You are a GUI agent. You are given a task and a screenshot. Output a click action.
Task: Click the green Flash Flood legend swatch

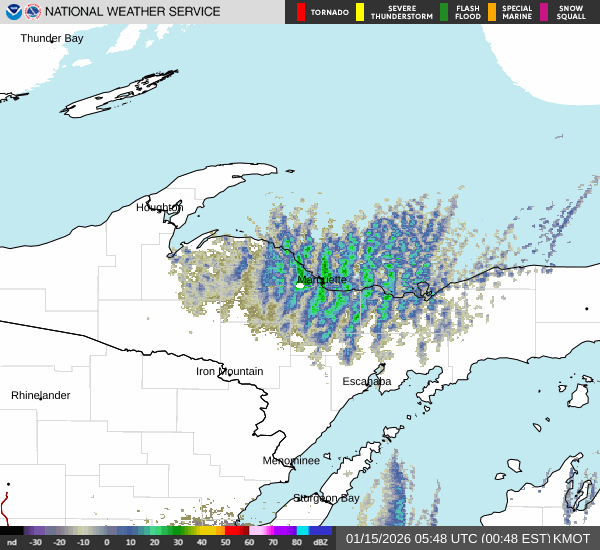tap(444, 12)
